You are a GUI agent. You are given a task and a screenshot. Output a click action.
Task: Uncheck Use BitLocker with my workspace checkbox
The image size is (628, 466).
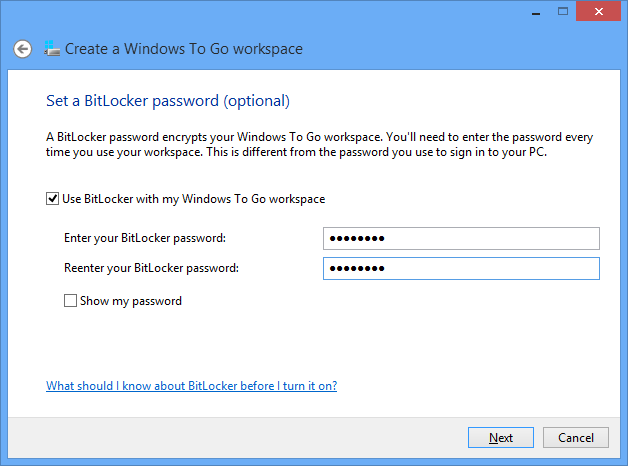tap(52, 199)
